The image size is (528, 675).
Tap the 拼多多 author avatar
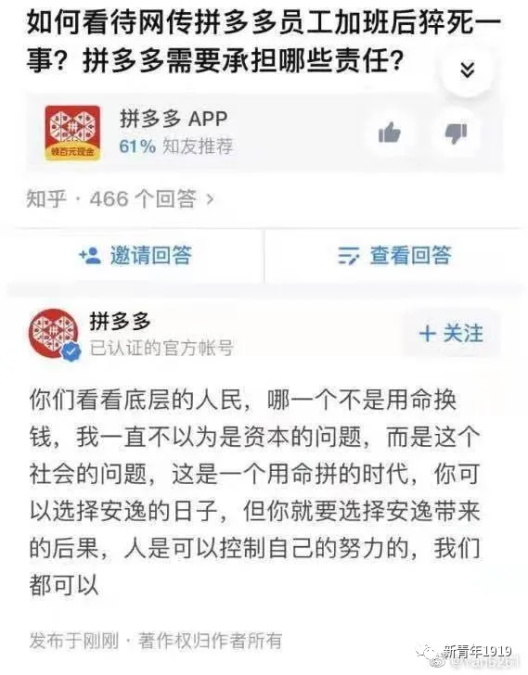click(54, 334)
